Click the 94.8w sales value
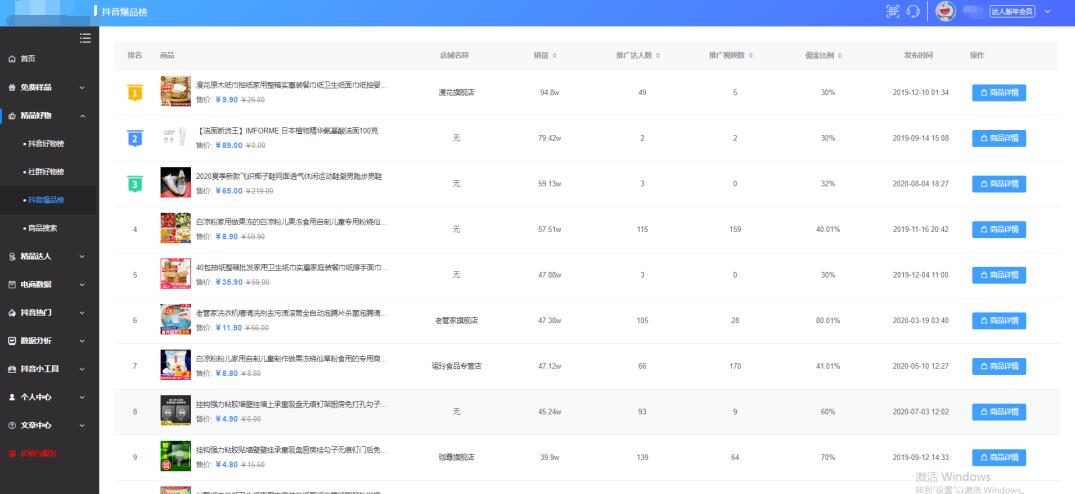This screenshot has width=1075, height=494. click(549, 92)
